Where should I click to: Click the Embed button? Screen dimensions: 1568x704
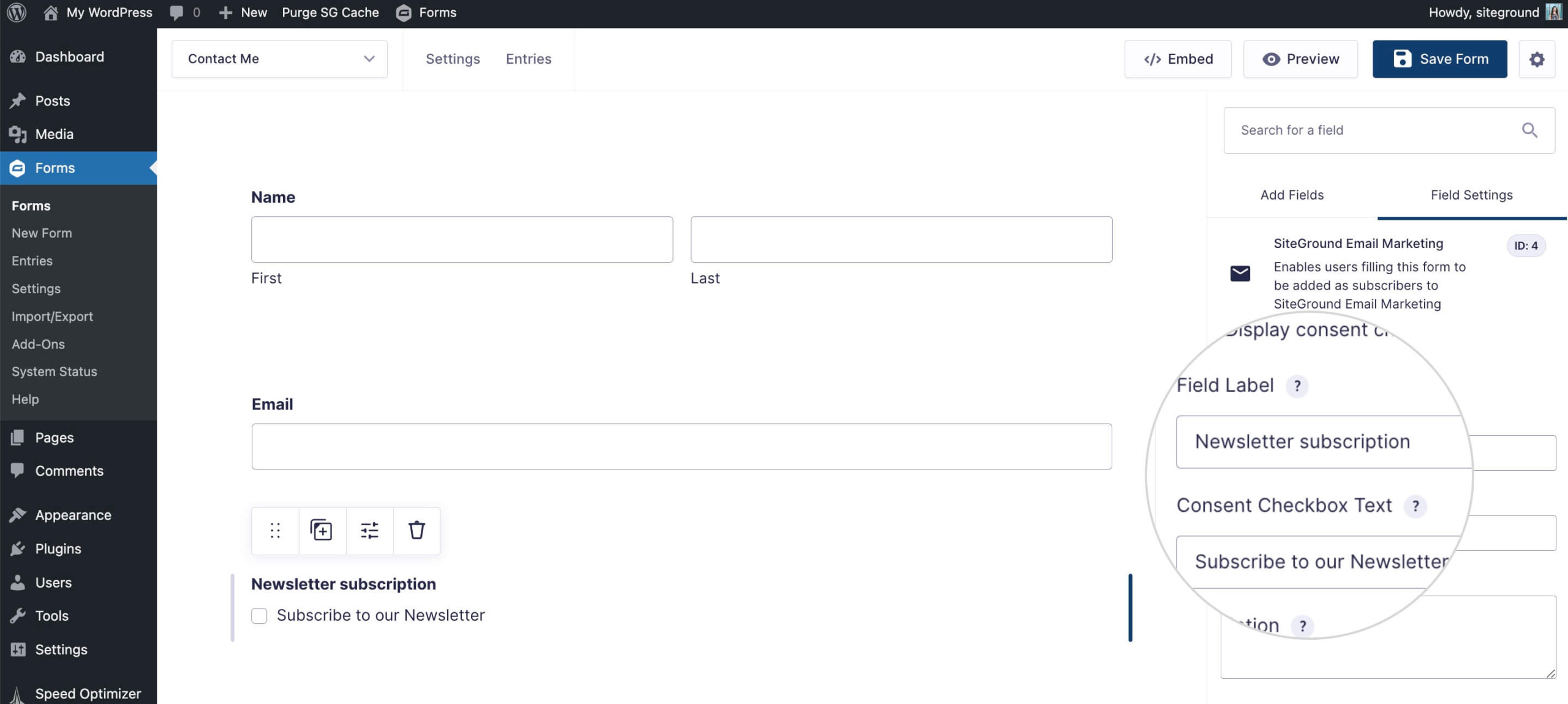pyautogui.click(x=1178, y=59)
